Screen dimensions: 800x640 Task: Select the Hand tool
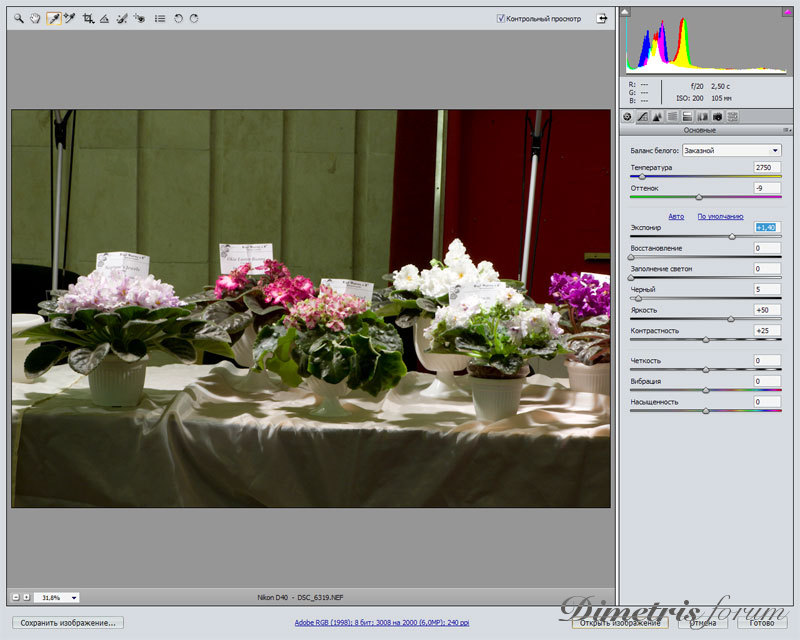35,18
